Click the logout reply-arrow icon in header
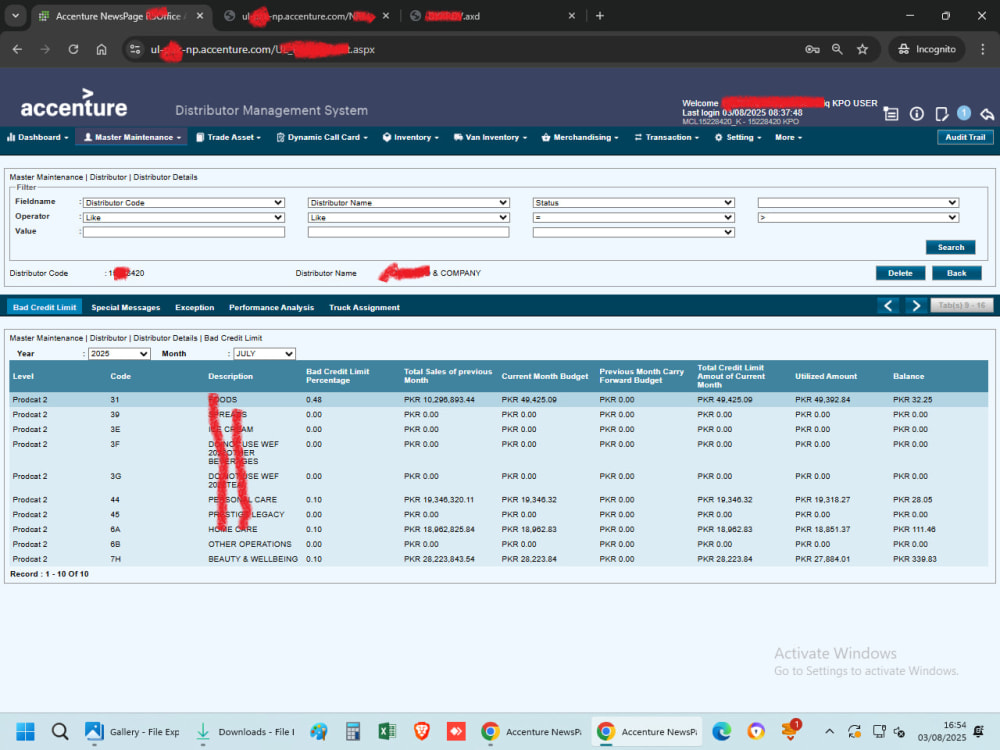Viewport: 1000px width, 750px height. [987, 114]
